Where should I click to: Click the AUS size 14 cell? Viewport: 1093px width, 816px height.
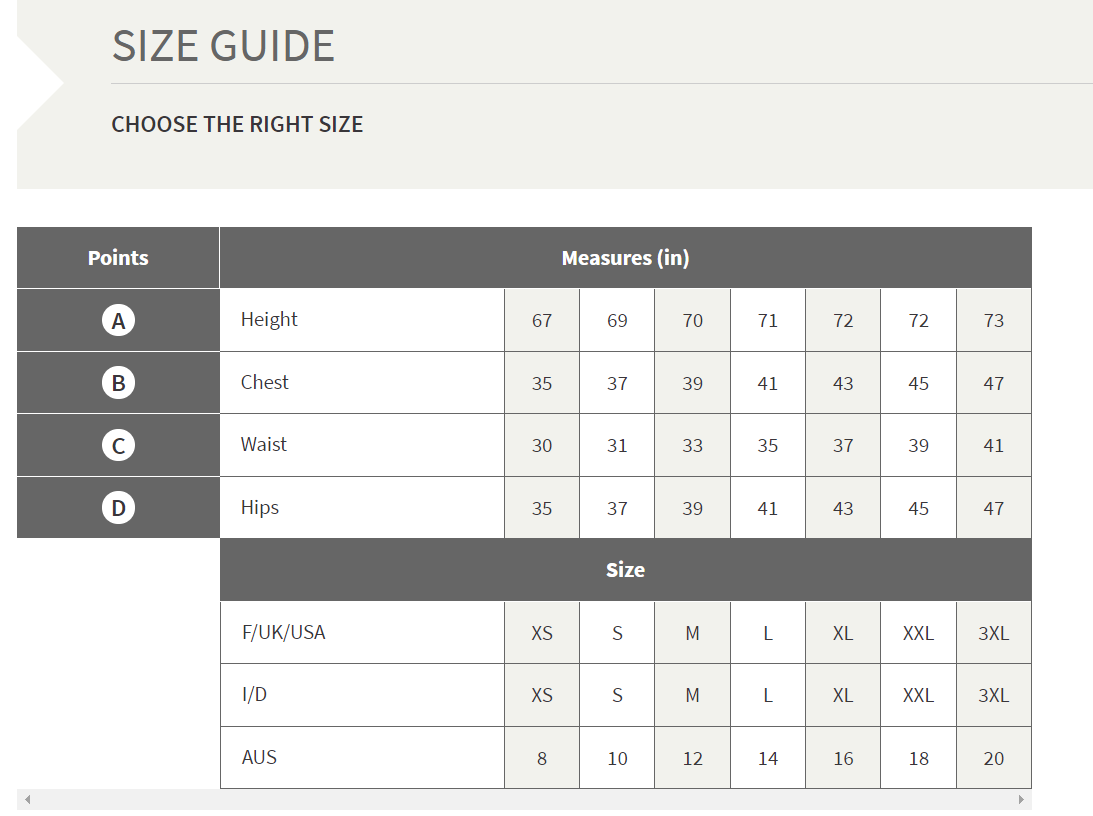[x=767, y=758]
